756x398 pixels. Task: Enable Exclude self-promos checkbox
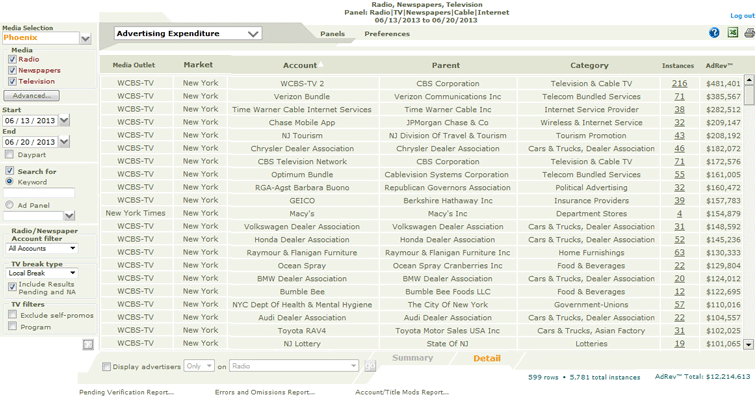pyautogui.click(x=13, y=315)
